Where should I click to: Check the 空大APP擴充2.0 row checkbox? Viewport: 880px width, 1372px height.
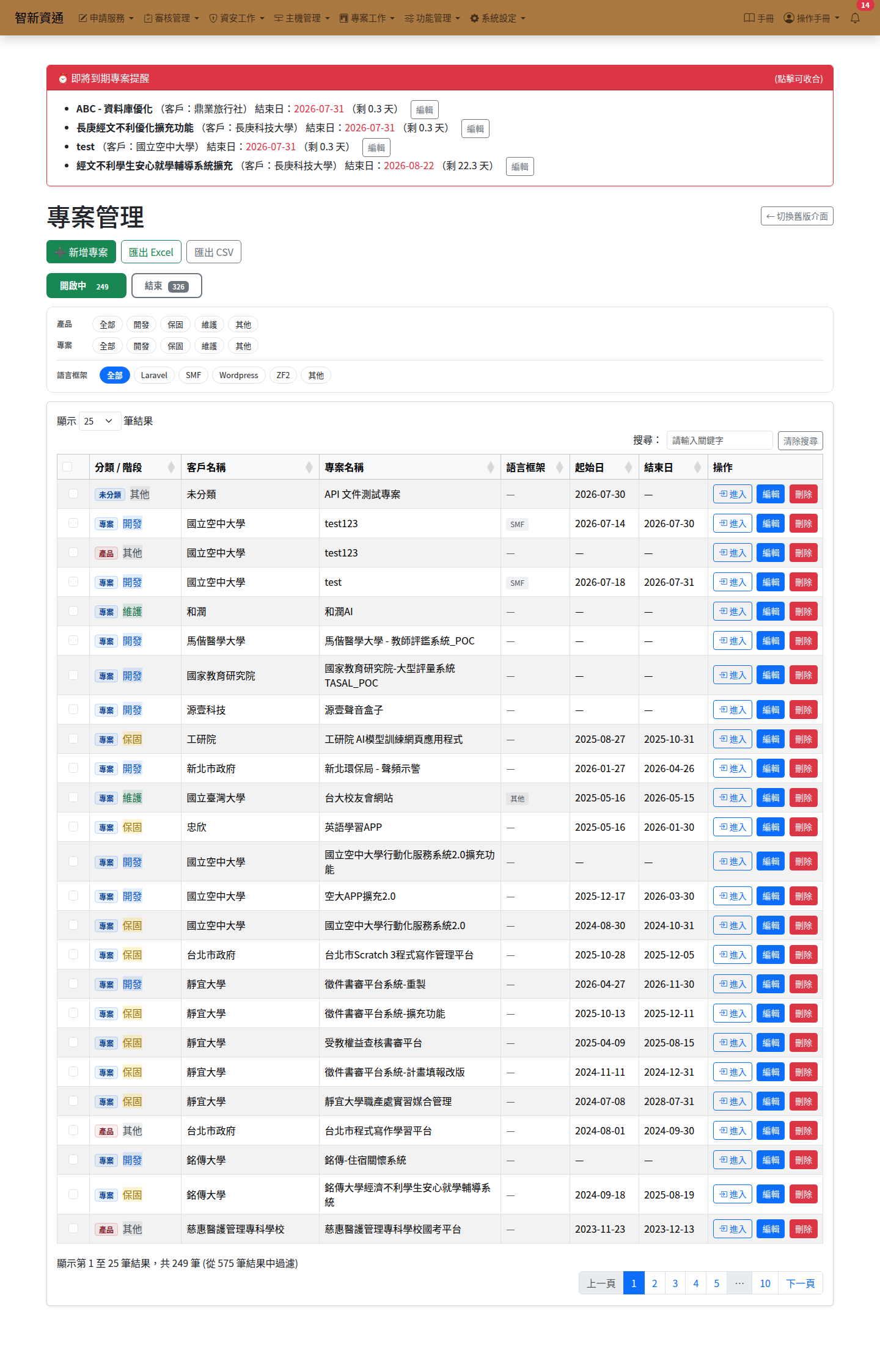[73, 896]
